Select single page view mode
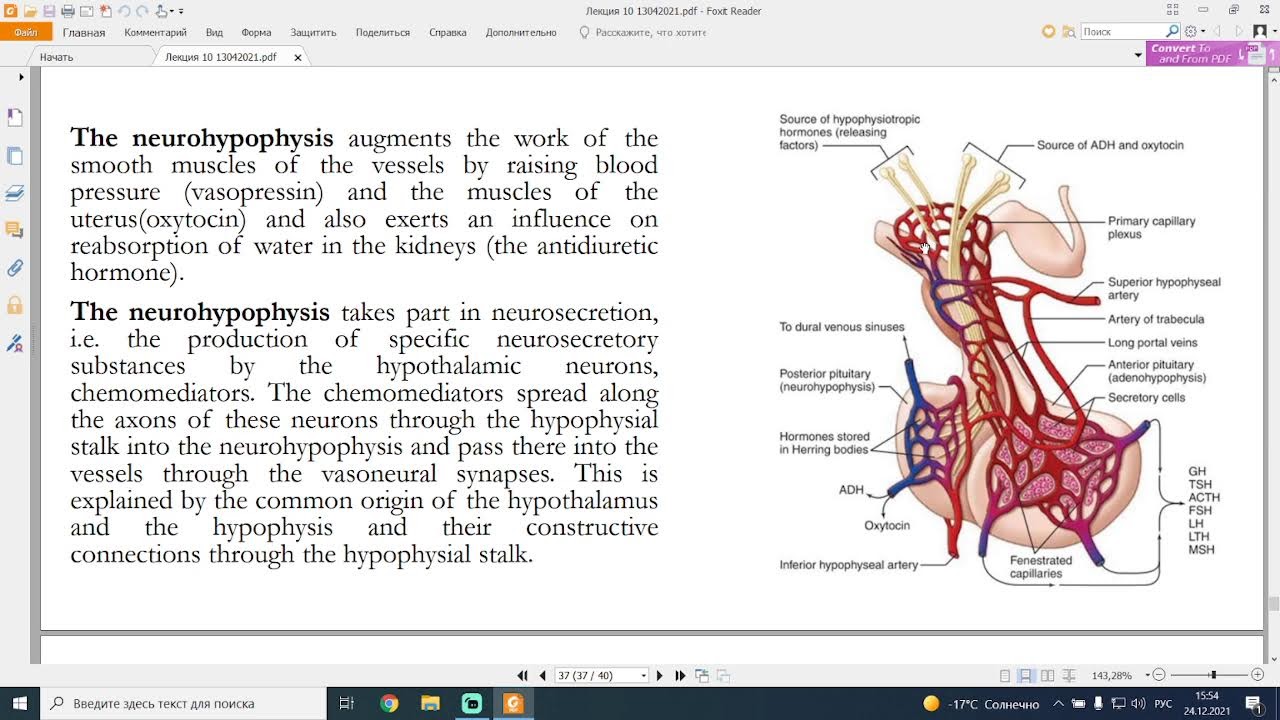 click(1005, 676)
